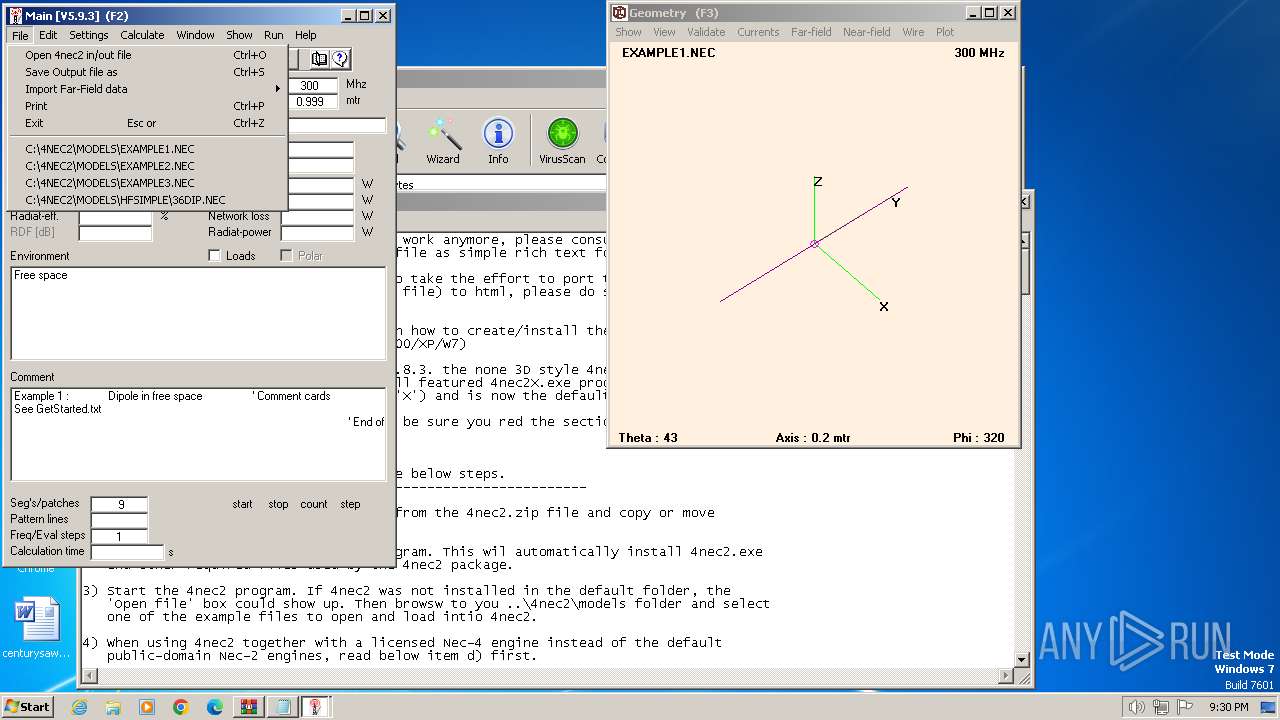
Task: Click the question-mark help icon in Main toolbar
Action: tap(340, 60)
